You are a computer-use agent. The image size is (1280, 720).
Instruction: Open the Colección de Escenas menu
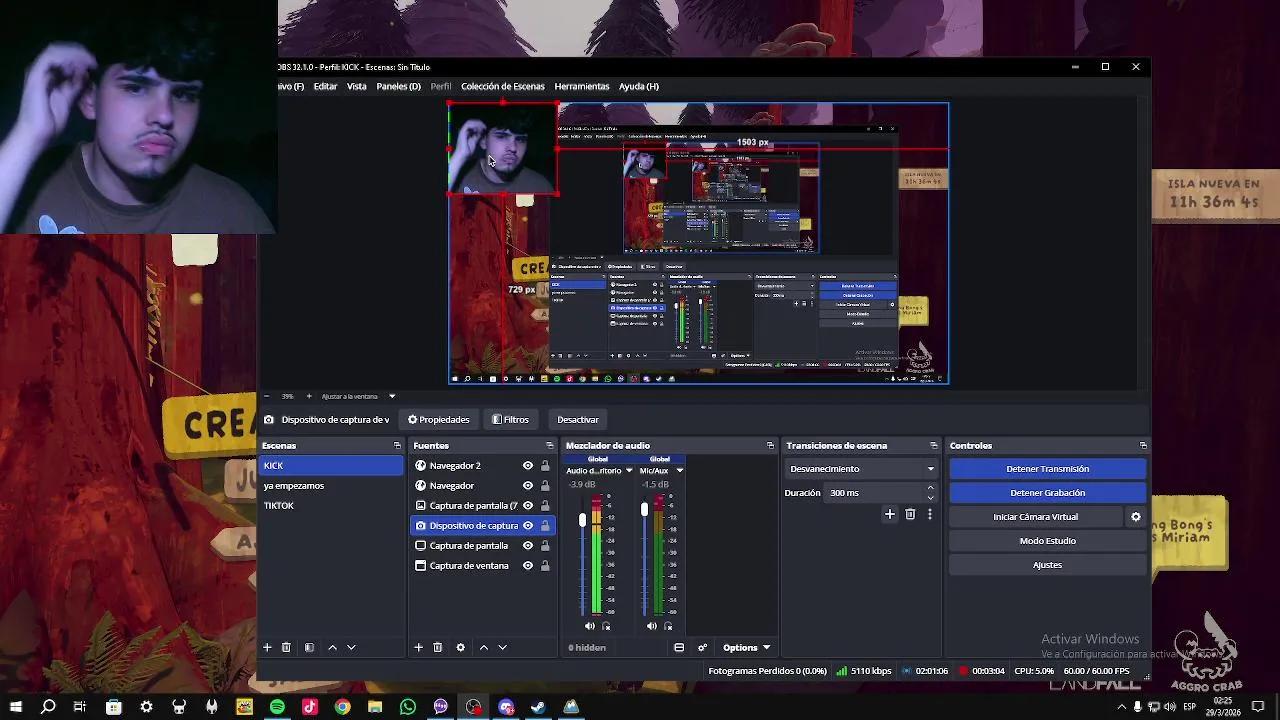coord(503,86)
